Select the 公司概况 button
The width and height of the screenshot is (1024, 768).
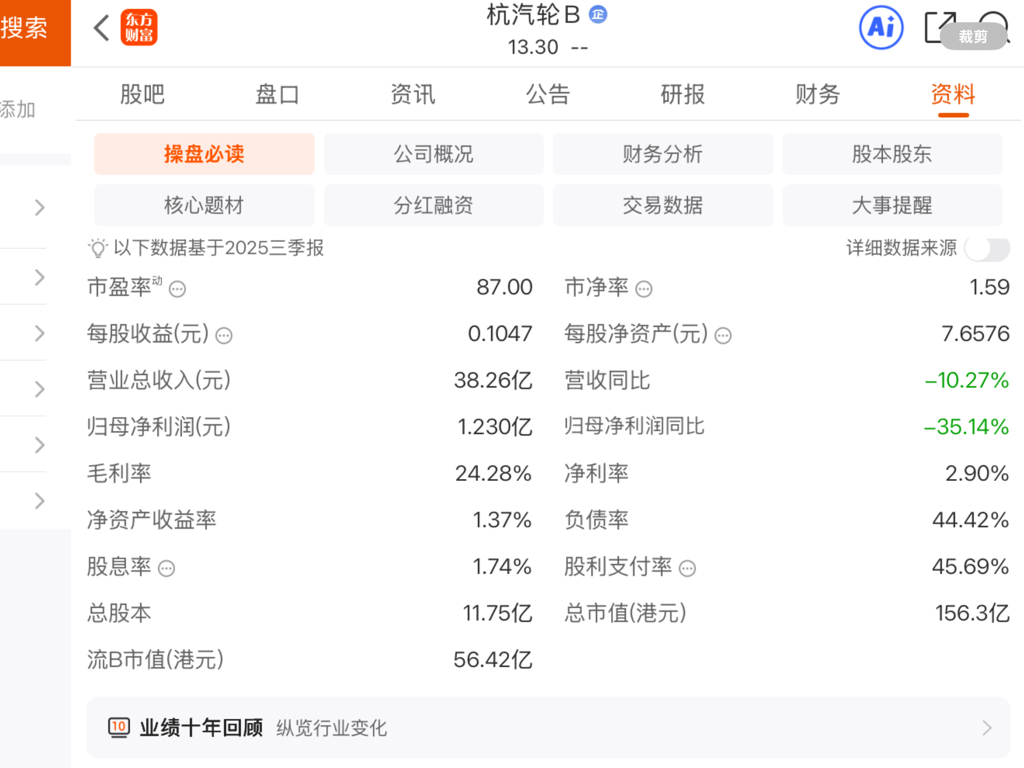[x=433, y=154]
